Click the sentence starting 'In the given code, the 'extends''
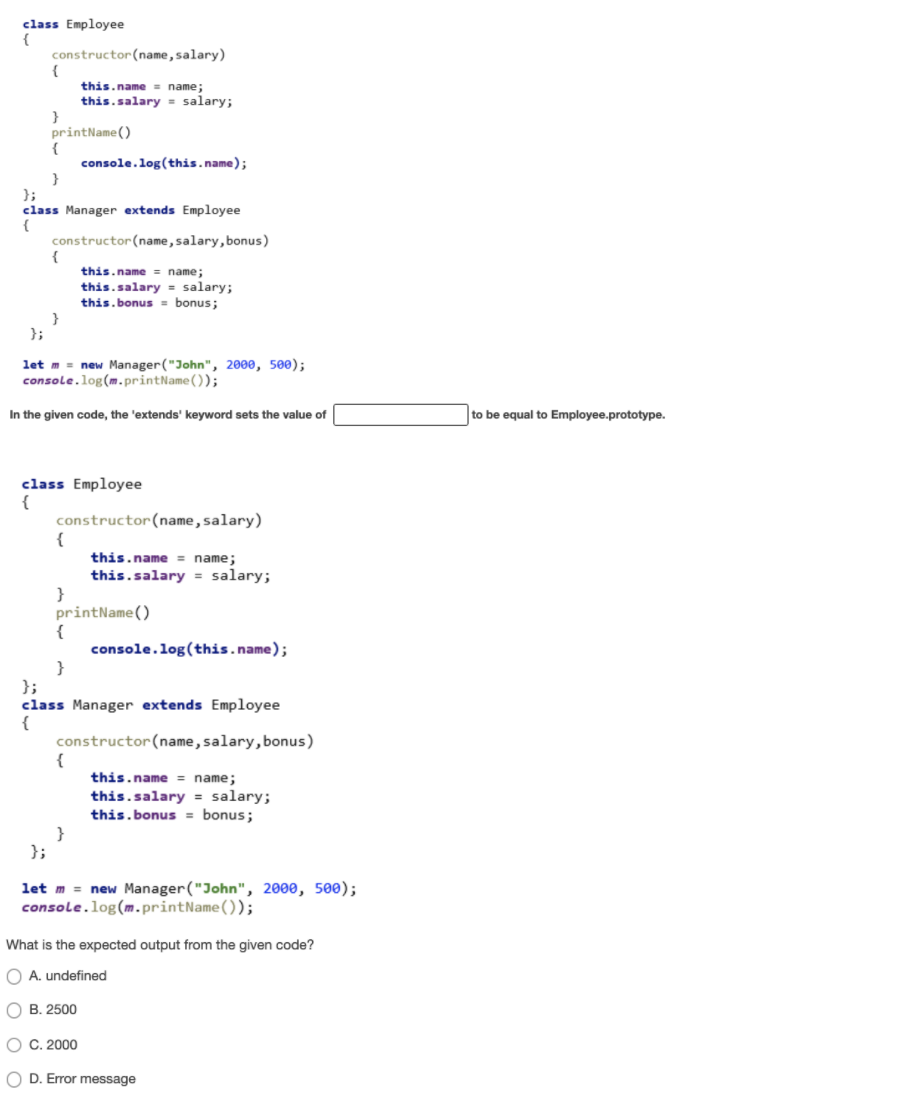 pos(168,415)
